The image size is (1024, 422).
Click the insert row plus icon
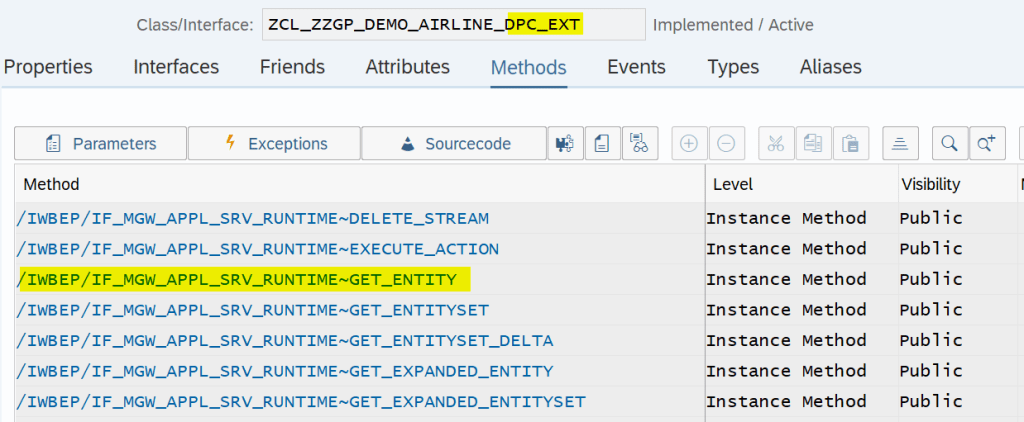(x=689, y=143)
